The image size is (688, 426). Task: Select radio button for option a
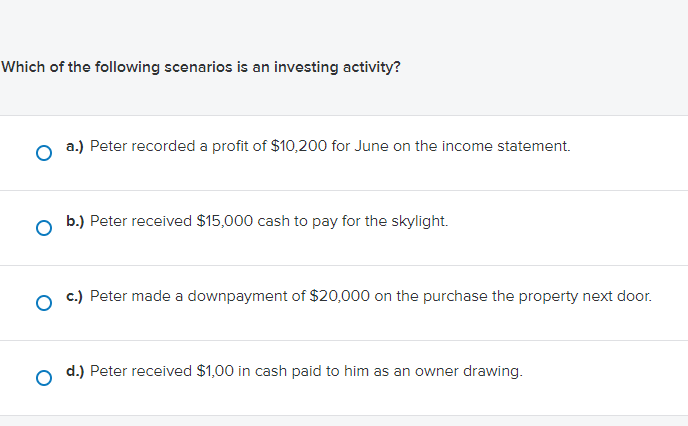tap(43, 153)
